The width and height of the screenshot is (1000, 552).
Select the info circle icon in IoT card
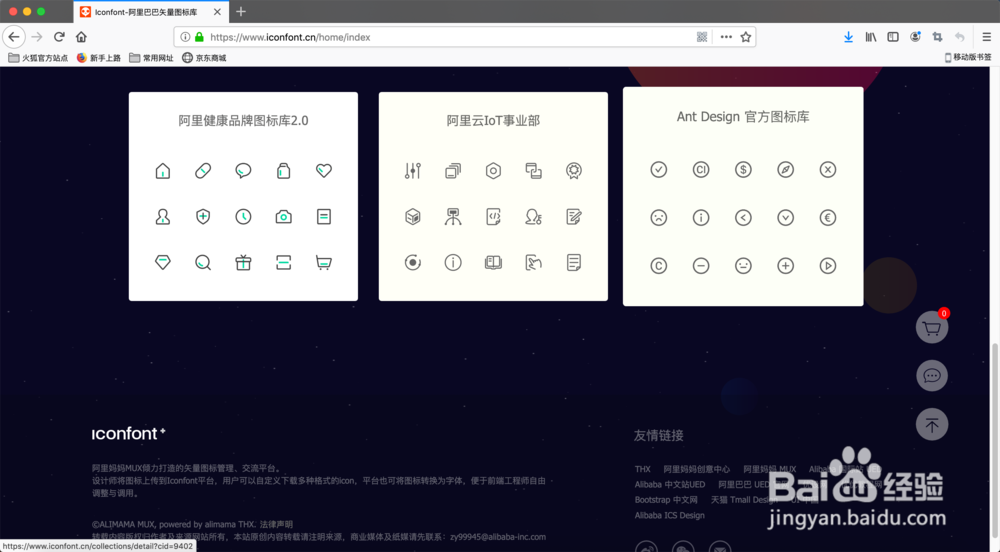453,263
